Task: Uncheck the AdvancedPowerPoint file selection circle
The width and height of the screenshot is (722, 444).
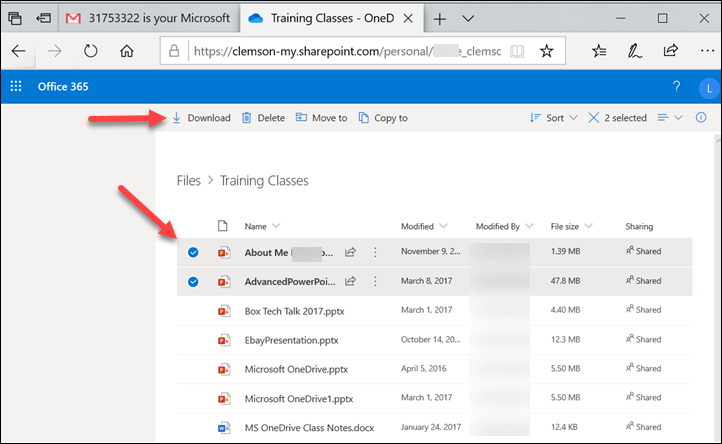Action: pyautogui.click(x=193, y=281)
